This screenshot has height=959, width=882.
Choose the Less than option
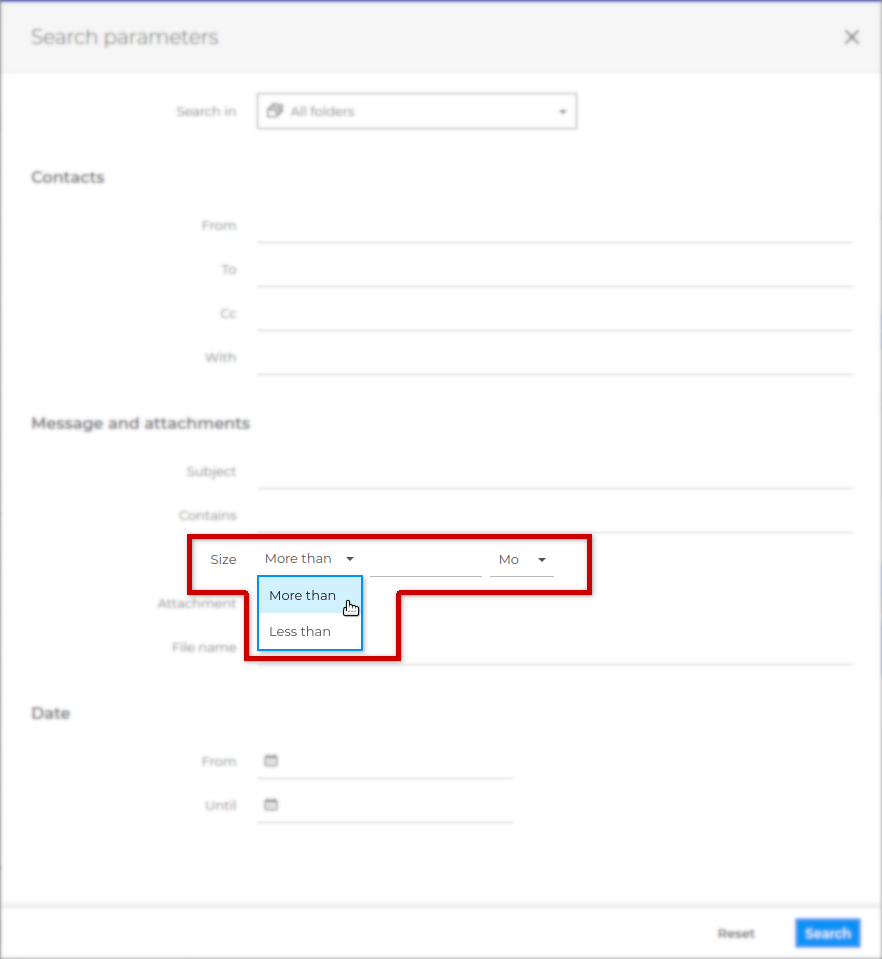click(300, 632)
